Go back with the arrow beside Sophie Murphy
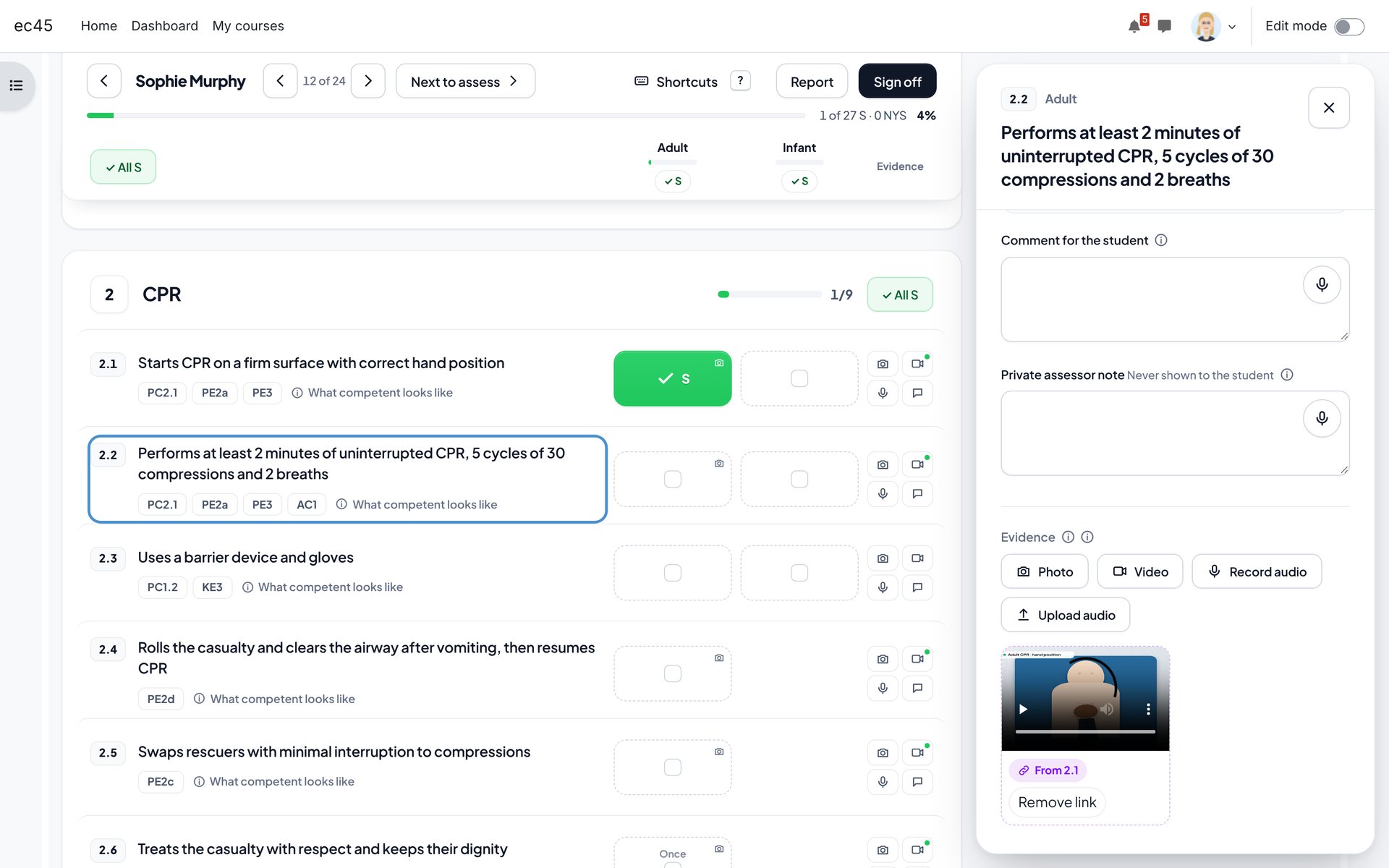Viewport: 1389px width, 868px height. (104, 81)
